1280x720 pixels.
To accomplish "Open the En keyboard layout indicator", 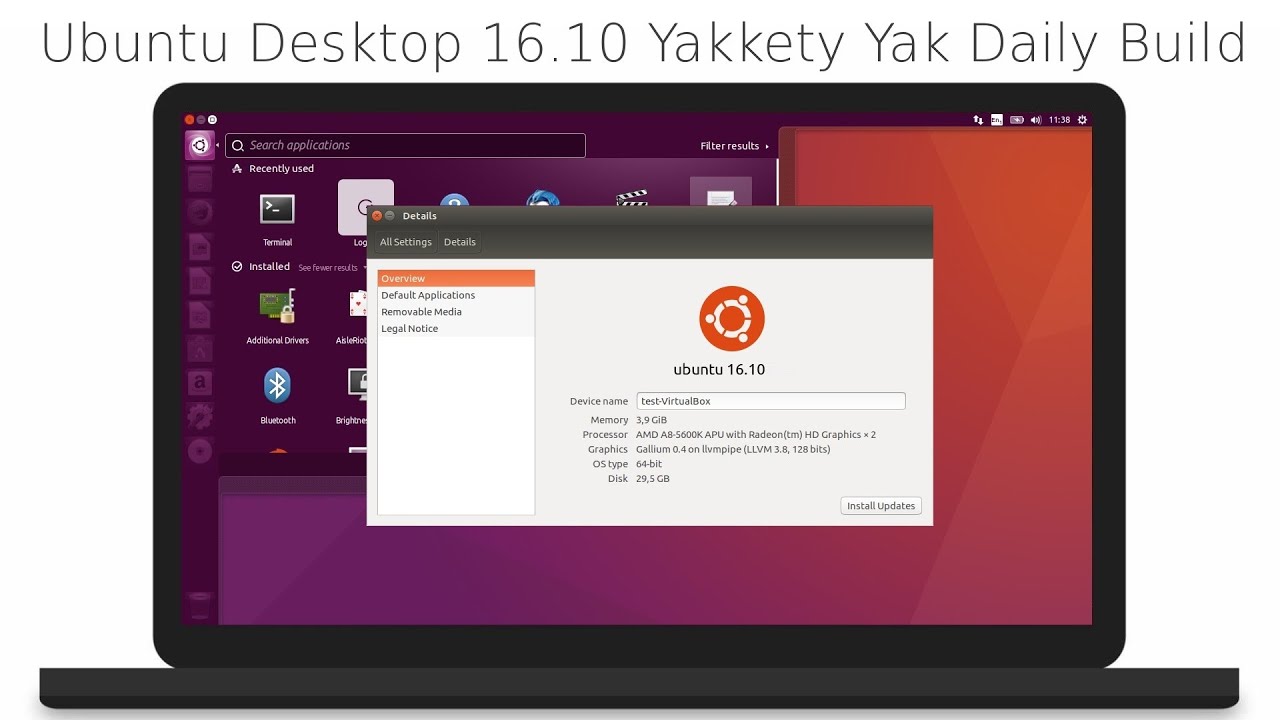I will click(x=997, y=119).
